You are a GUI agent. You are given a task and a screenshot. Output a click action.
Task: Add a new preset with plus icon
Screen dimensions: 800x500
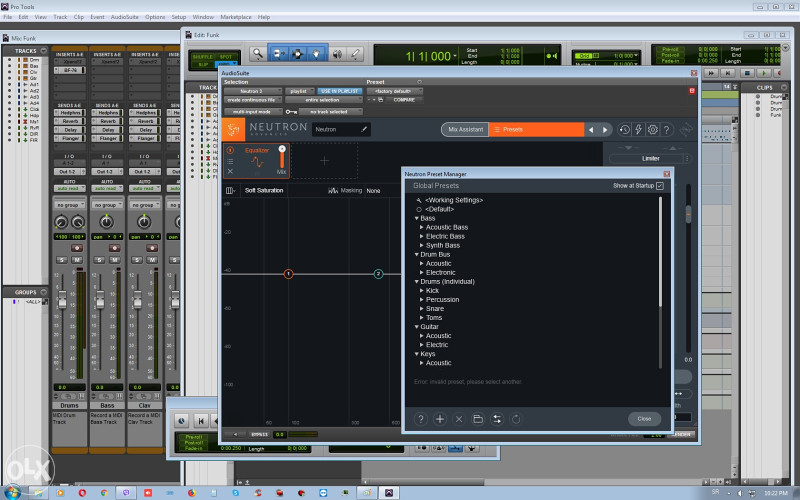[x=440, y=419]
